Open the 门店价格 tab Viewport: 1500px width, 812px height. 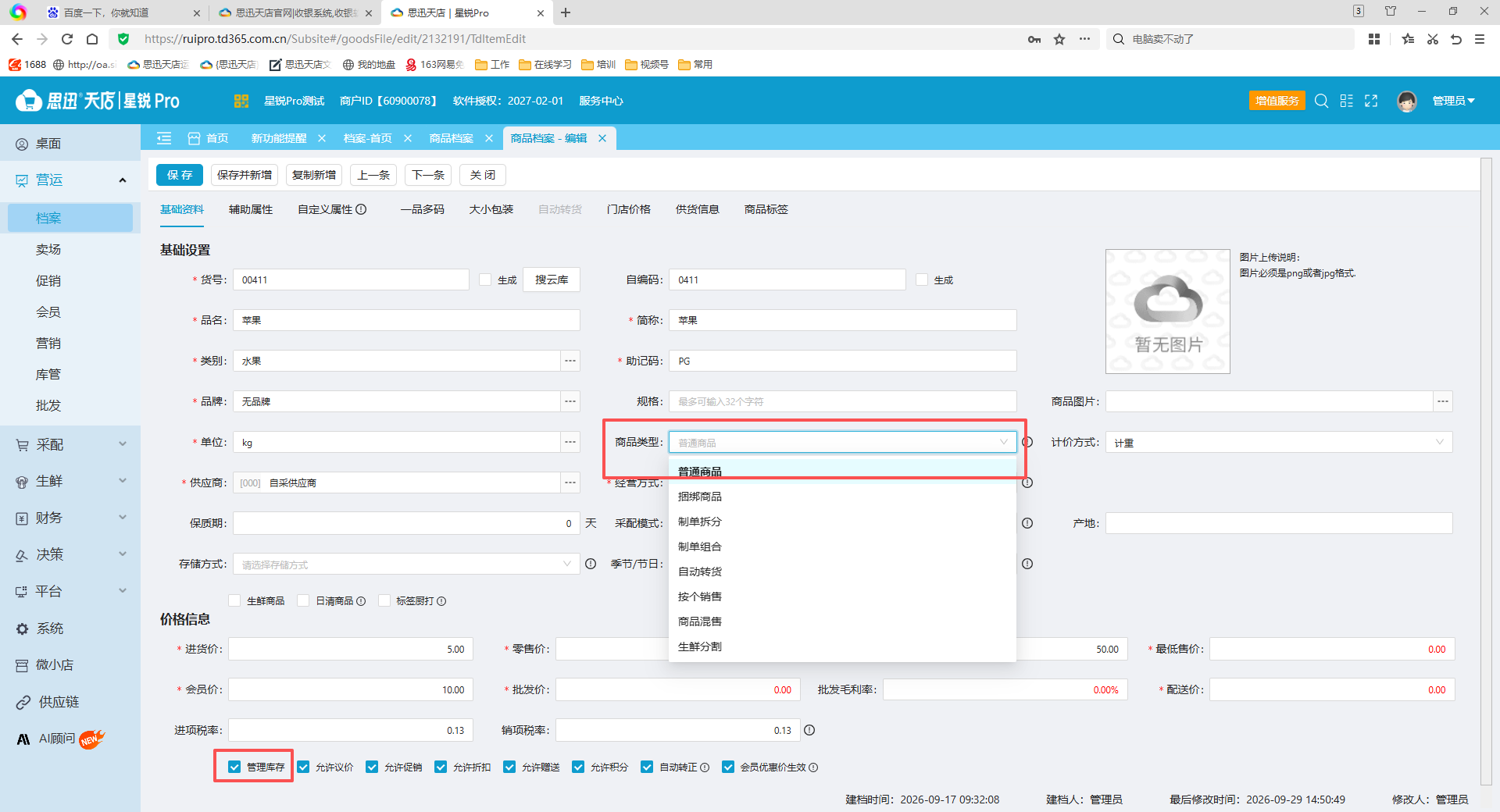click(629, 209)
